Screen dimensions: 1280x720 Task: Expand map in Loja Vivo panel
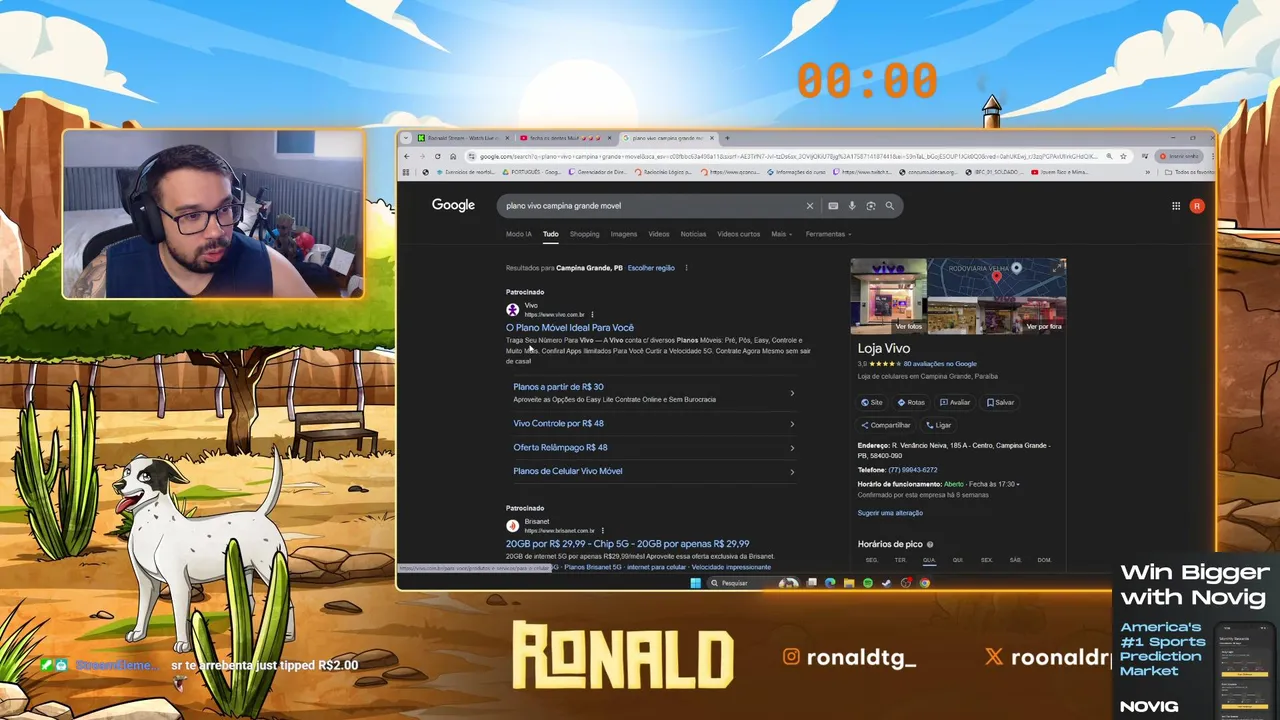click(x=1058, y=267)
